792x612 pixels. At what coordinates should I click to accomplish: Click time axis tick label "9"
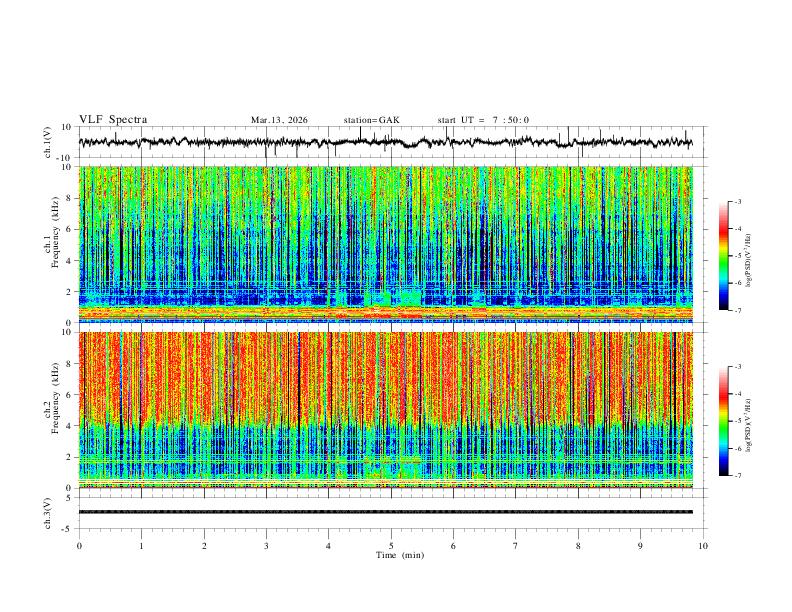point(640,546)
